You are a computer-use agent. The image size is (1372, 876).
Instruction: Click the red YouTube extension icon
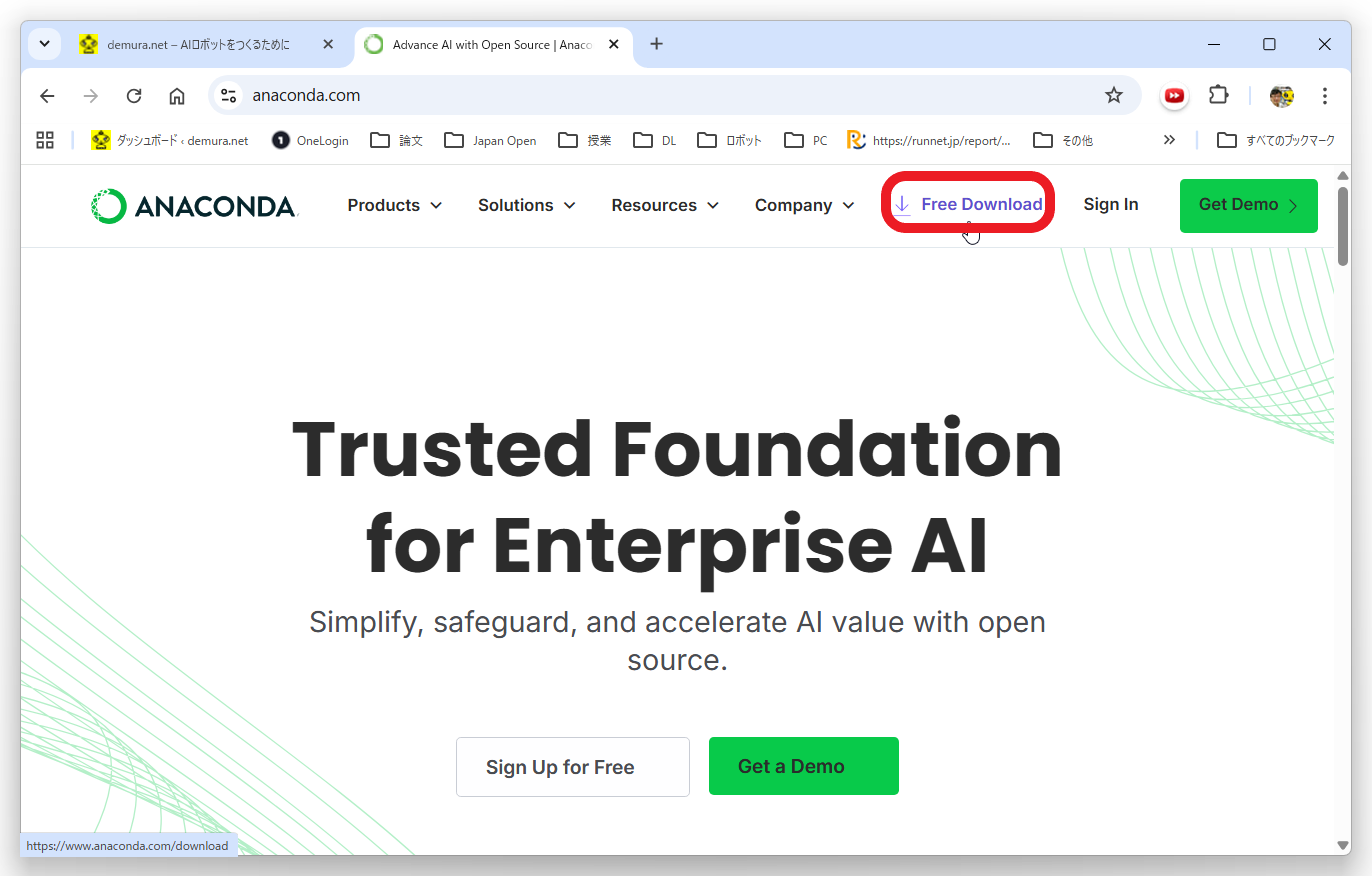[1174, 96]
